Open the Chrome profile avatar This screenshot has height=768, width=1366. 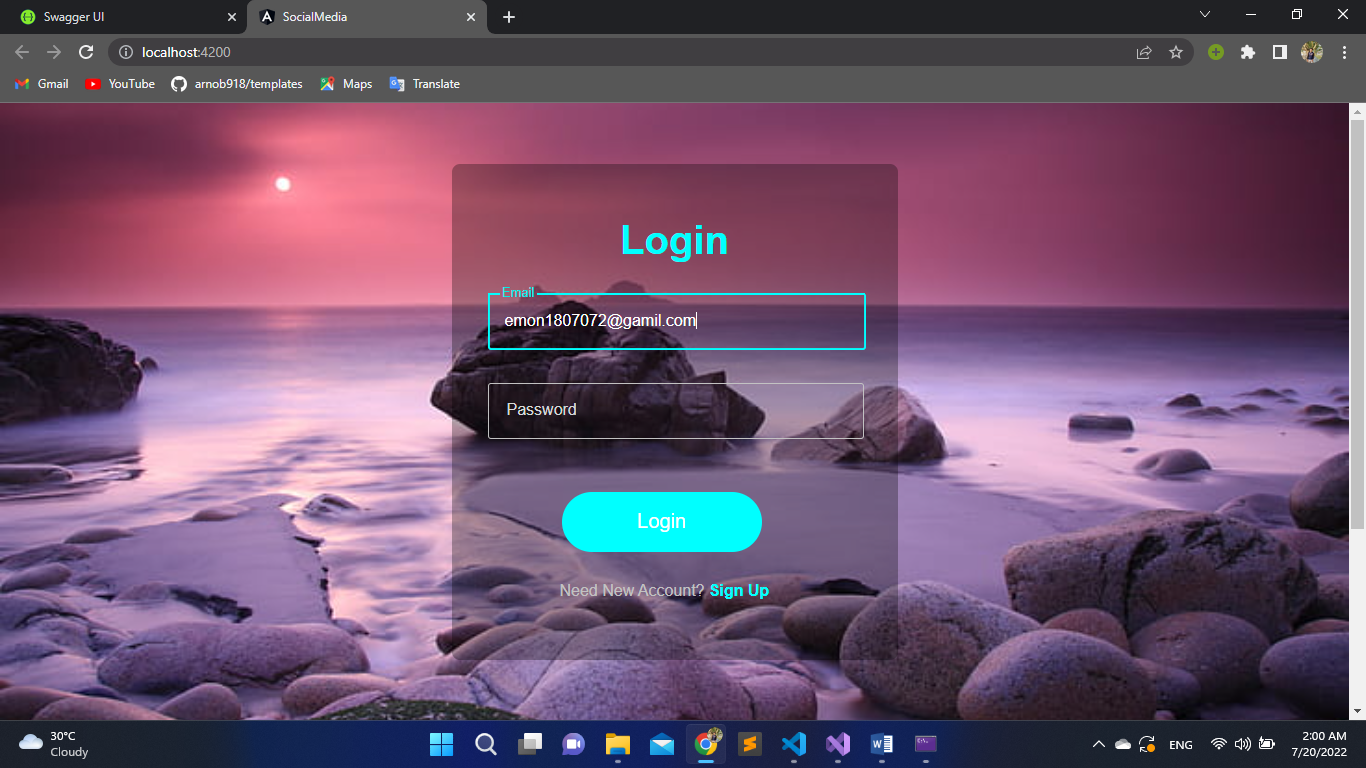tap(1311, 52)
